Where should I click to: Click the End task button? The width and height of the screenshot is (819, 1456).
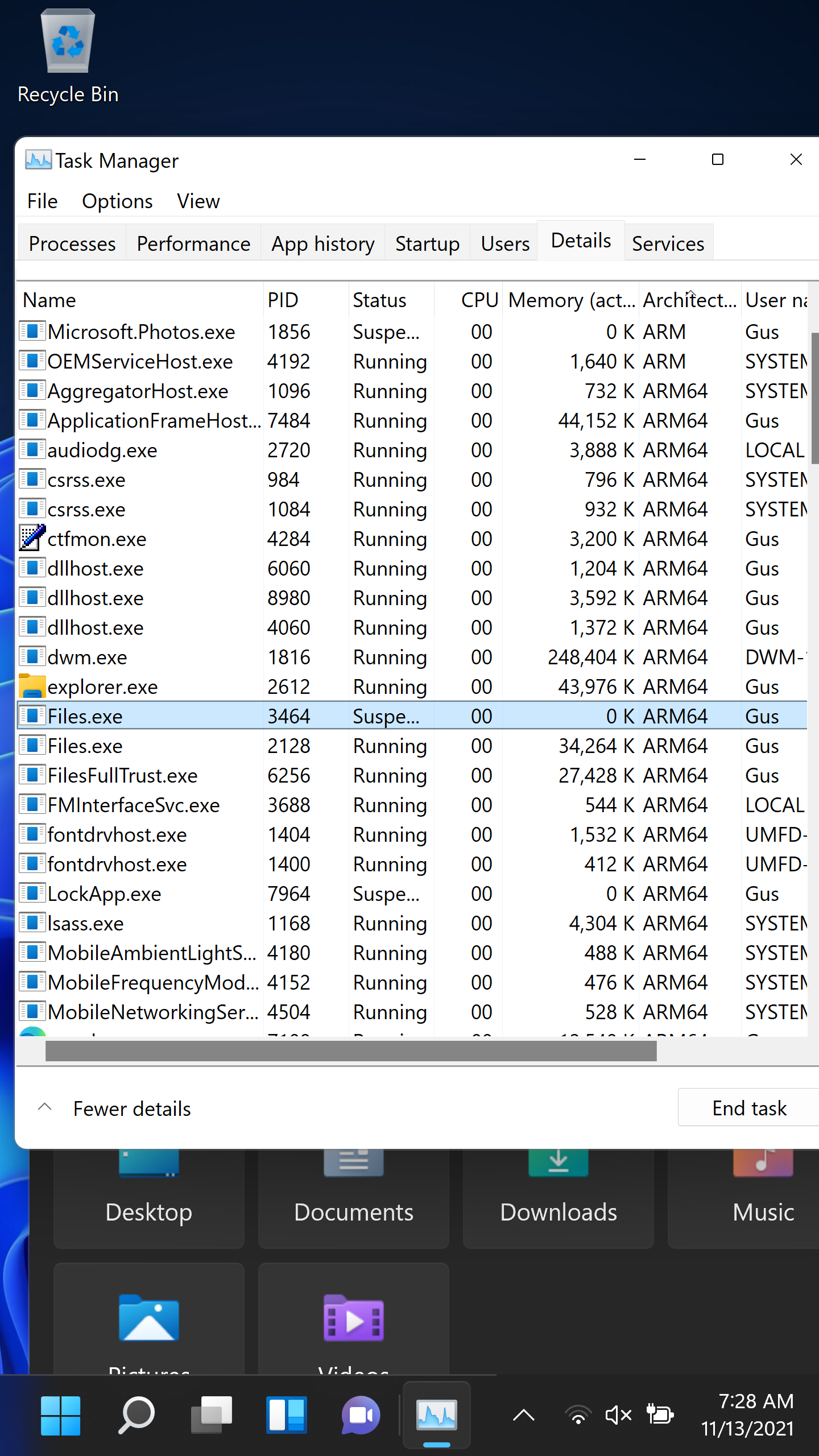[x=748, y=1108]
